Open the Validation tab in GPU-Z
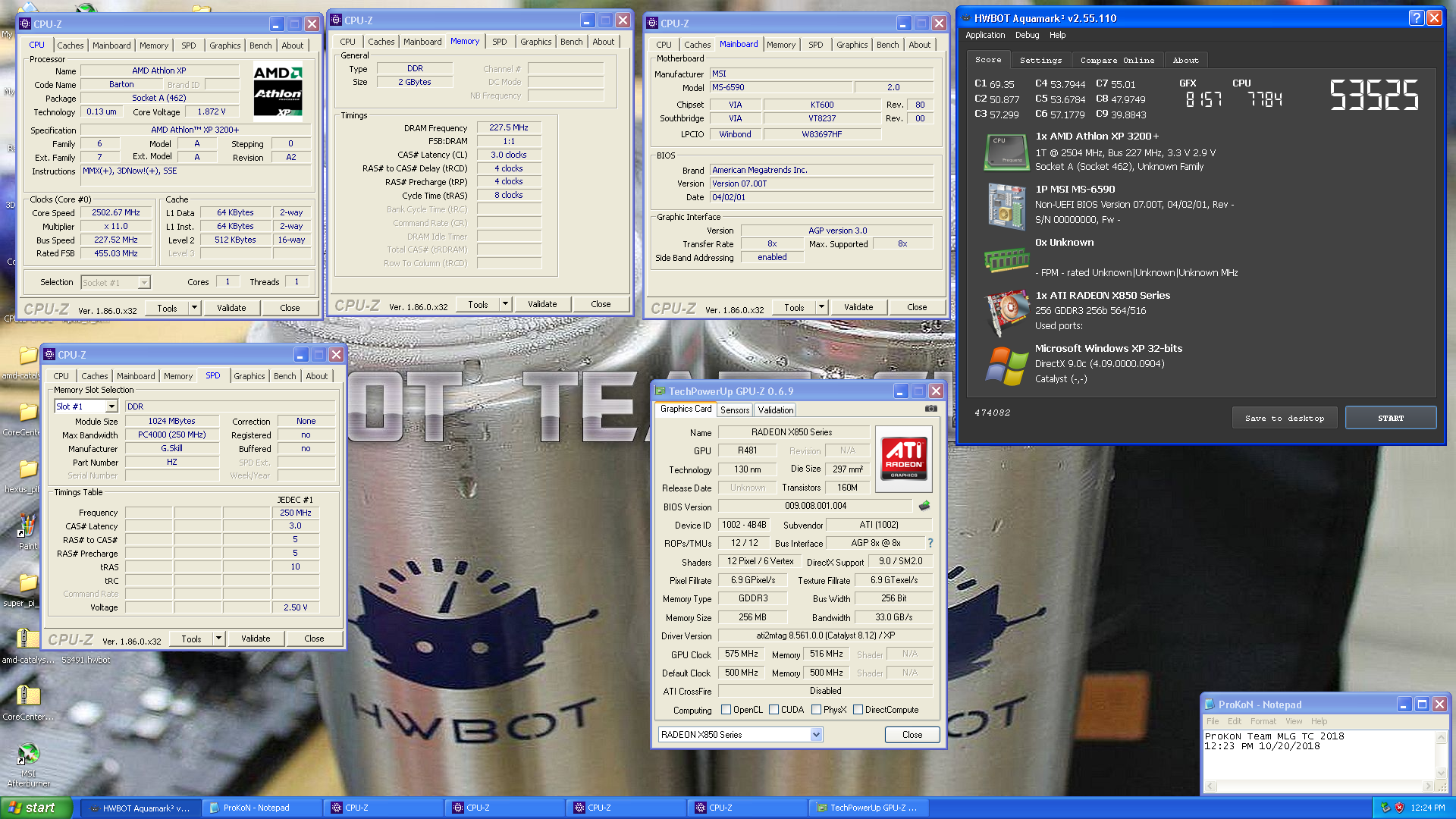 [775, 409]
